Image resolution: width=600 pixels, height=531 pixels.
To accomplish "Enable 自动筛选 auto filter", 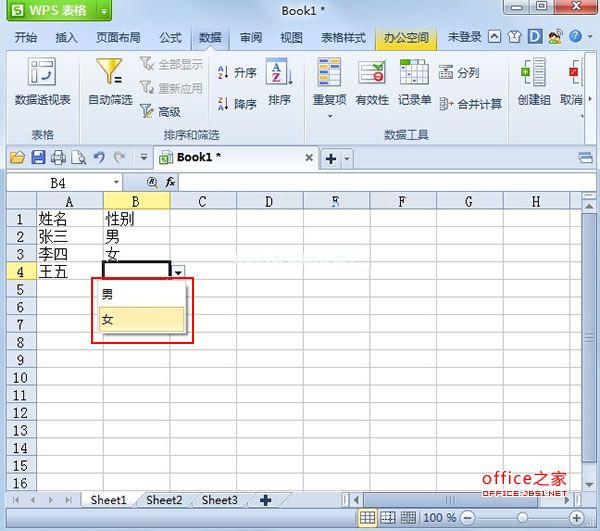I will pyautogui.click(x=109, y=82).
